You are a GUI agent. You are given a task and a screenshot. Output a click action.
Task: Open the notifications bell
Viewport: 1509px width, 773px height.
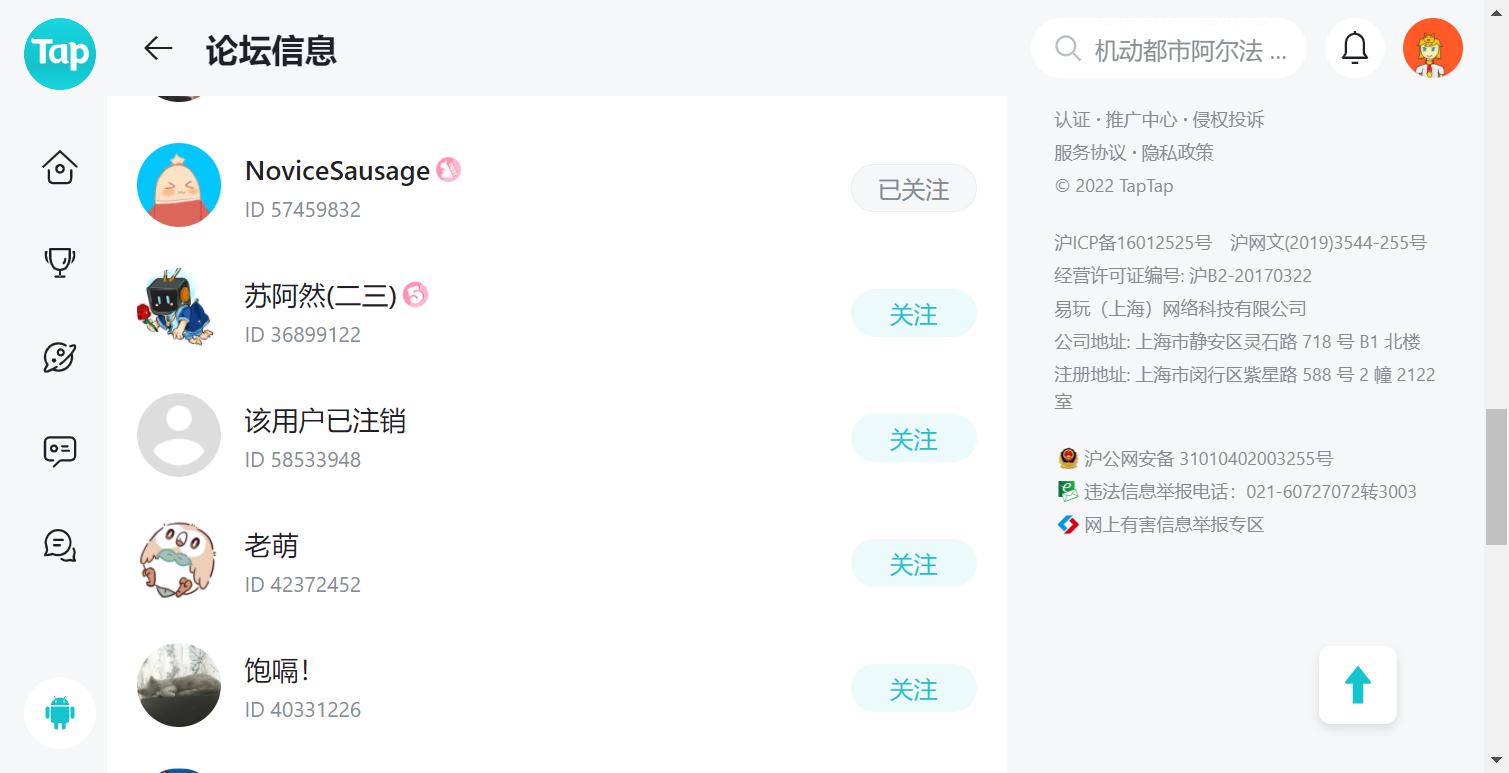tap(1354, 48)
